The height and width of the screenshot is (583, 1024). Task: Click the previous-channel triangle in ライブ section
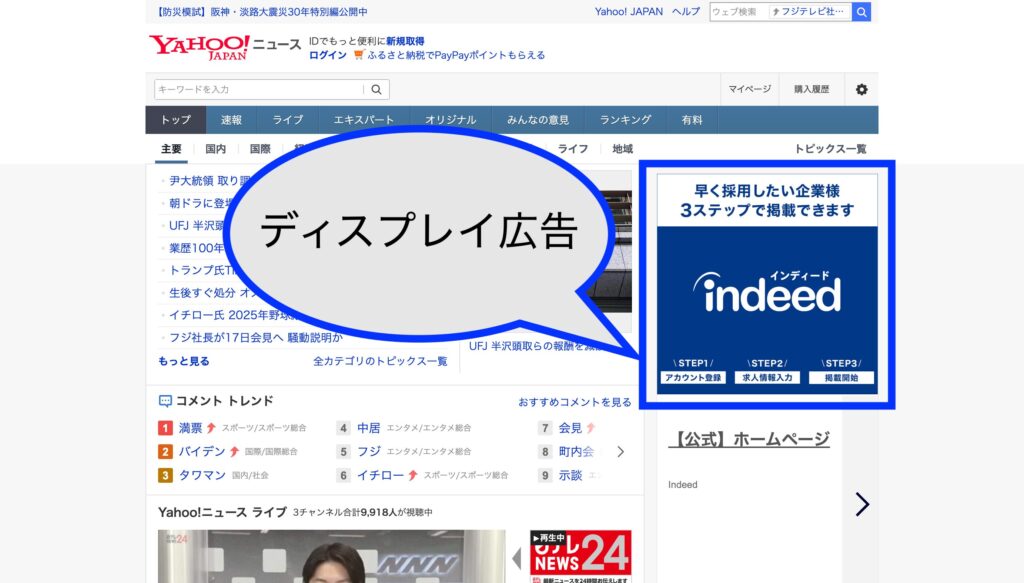pyautogui.click(x=517, y=559)
